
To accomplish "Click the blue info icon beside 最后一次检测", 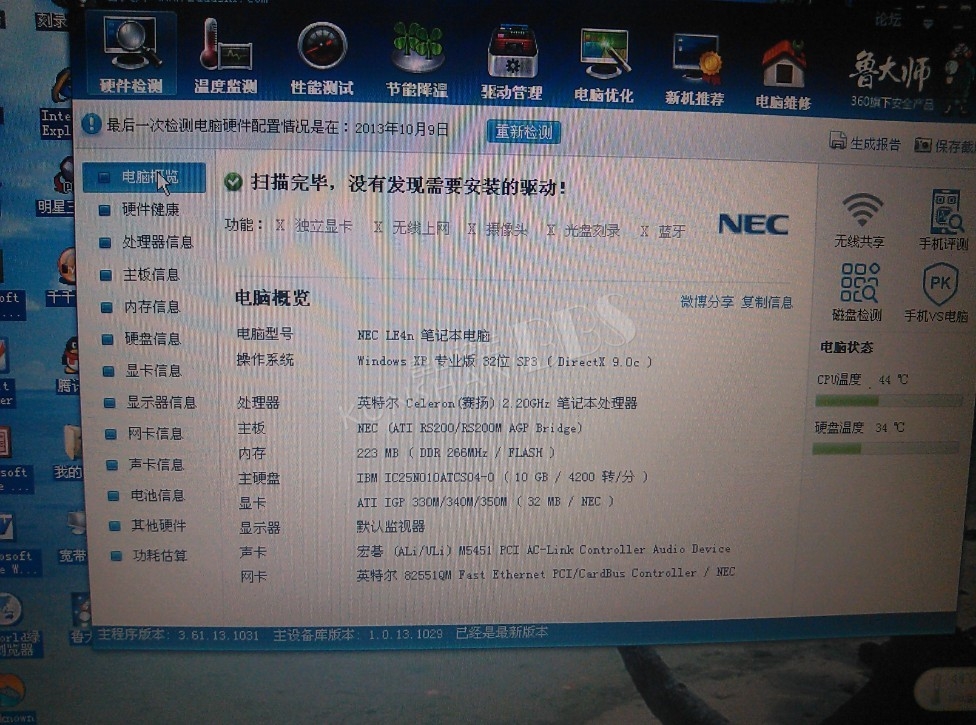I will 92,124.
